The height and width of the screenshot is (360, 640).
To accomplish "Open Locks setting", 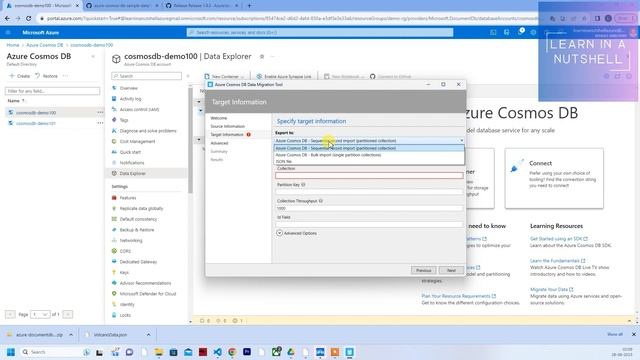I will [125, 315].
